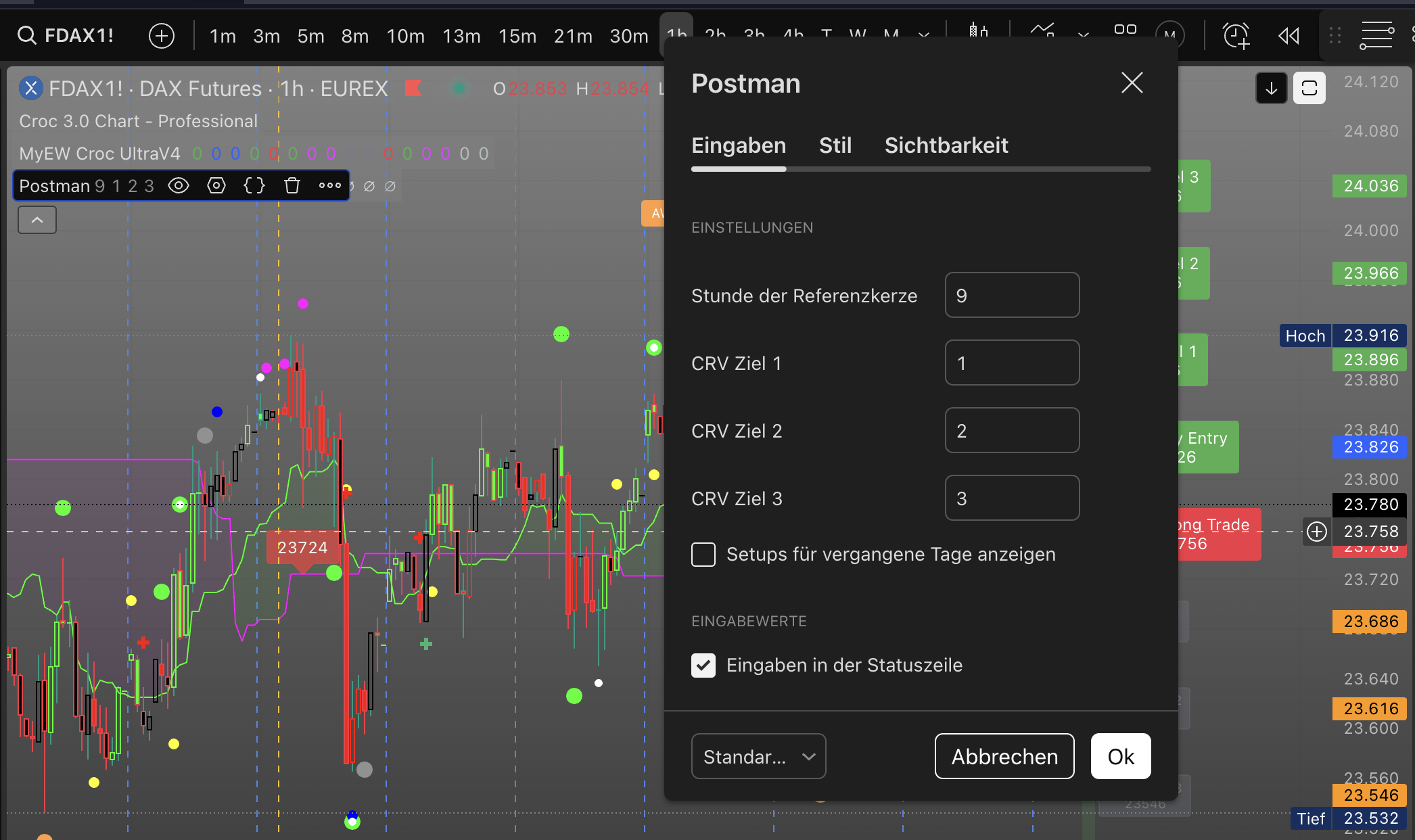Open Postman more options three dots
The height and width of the screenshot is (840, 1415).
point(330,185)
